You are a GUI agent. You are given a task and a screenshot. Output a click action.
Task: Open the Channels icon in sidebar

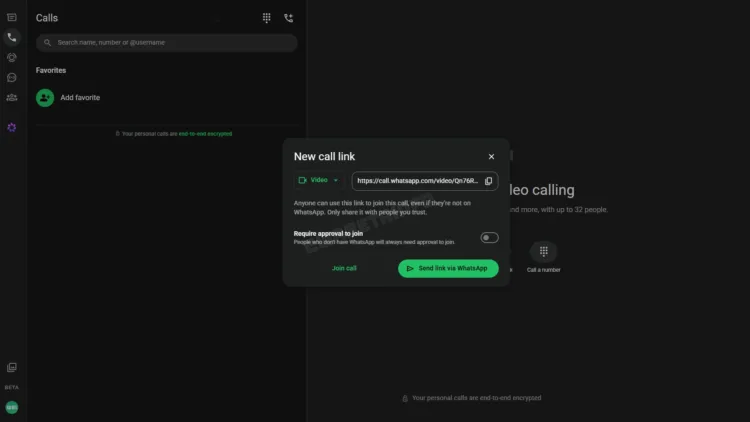tap(11, 78)
